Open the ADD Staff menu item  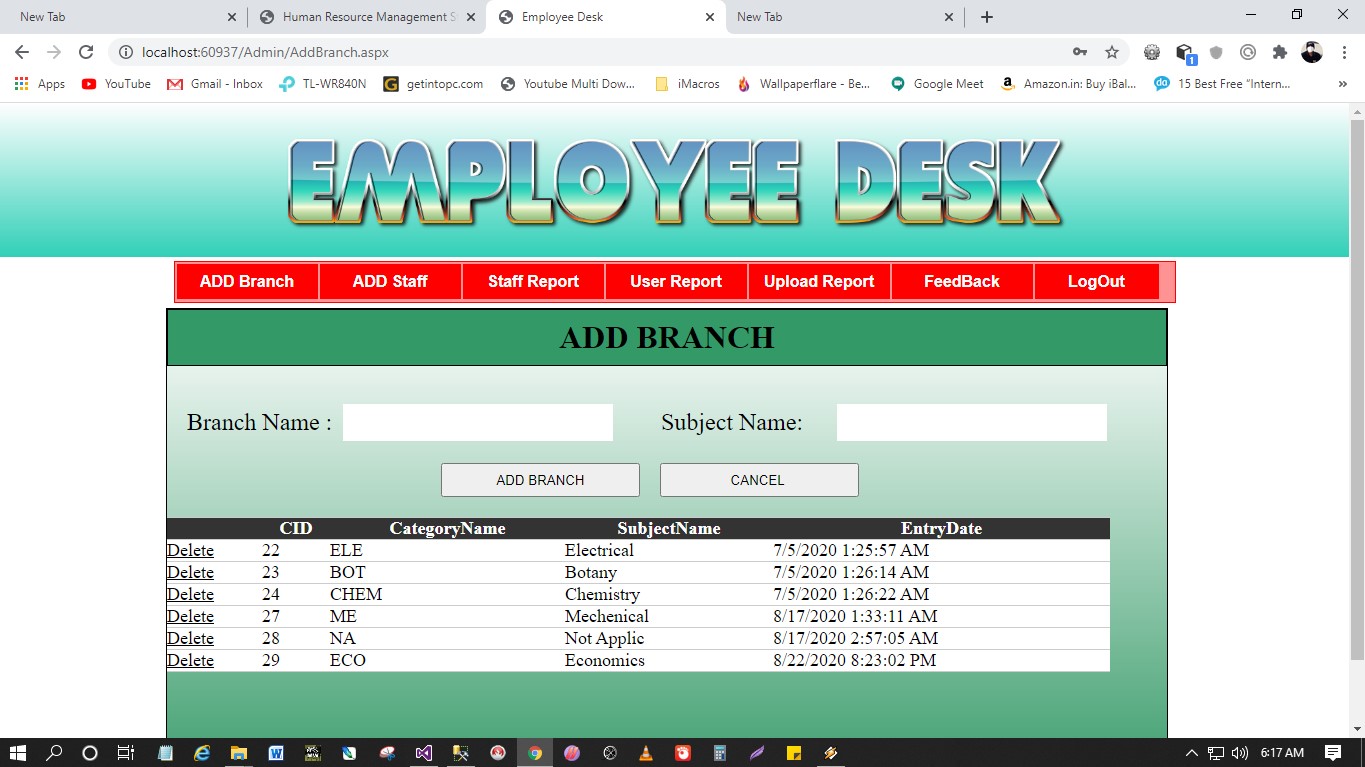[390, 282]
